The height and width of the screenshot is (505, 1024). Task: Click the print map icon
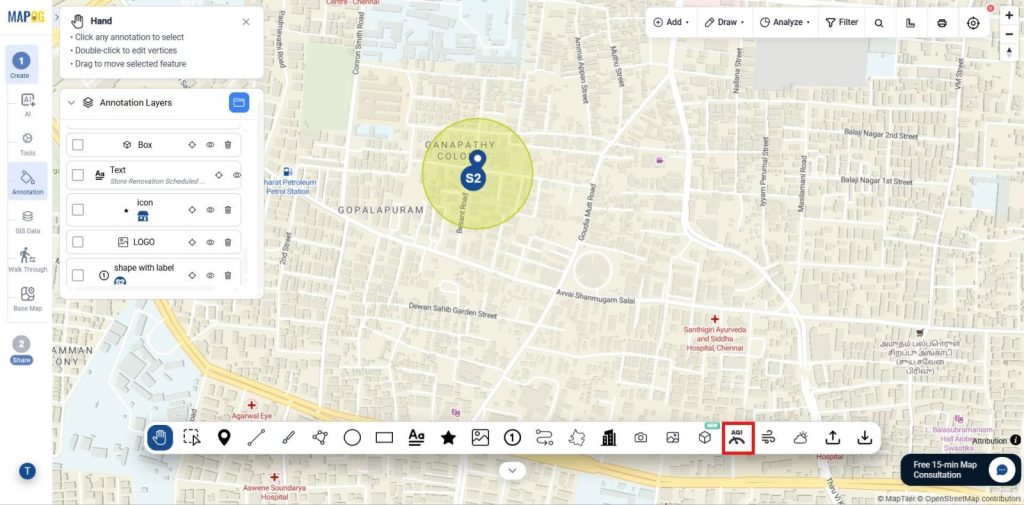[x=942, y=23]
